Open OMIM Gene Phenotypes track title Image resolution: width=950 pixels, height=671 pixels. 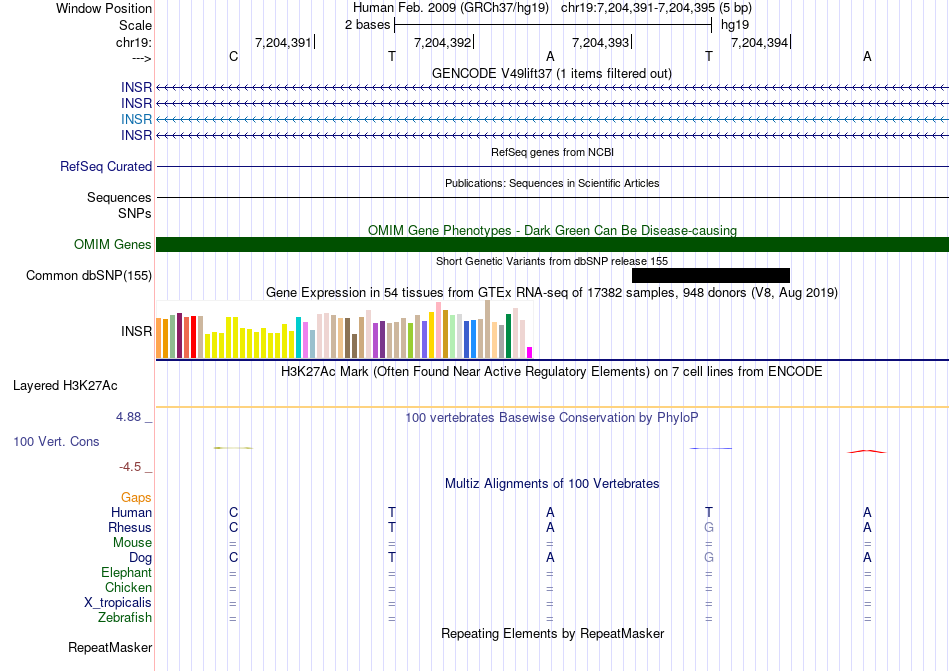point(552,230)
